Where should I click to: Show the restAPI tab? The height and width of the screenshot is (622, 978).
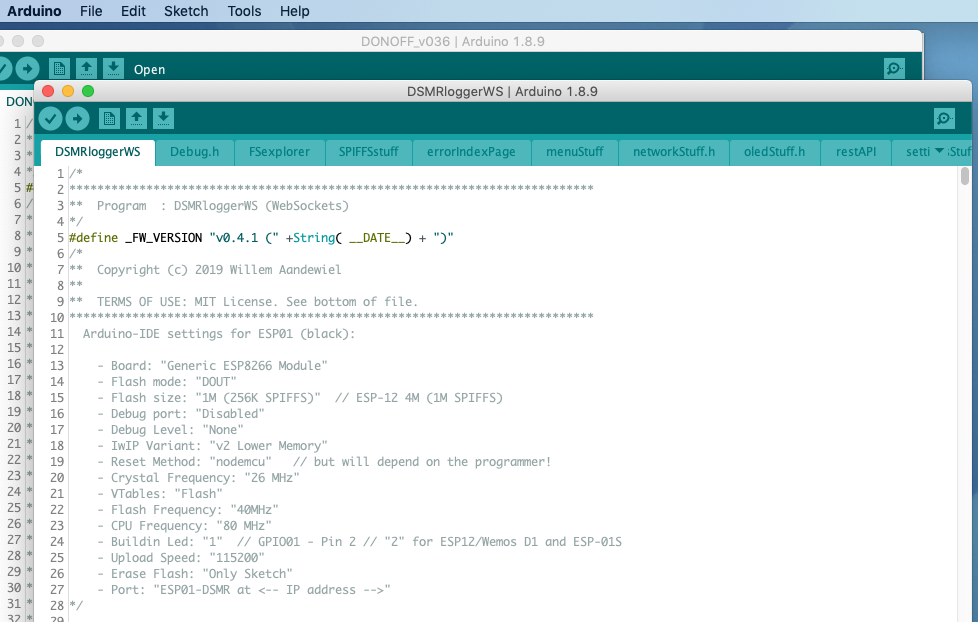855,152
